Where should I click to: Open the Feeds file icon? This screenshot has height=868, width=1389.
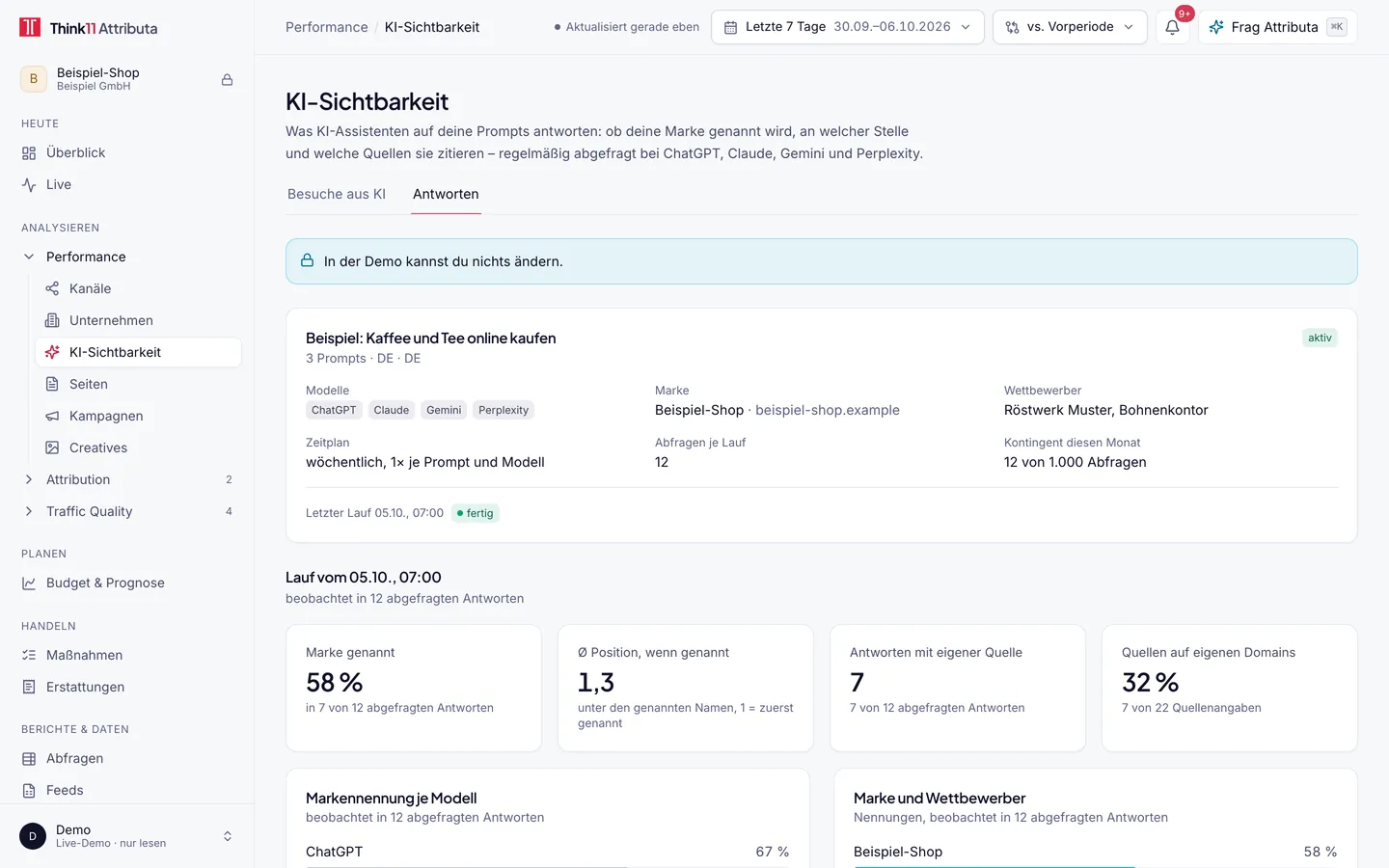pos(29,791)
